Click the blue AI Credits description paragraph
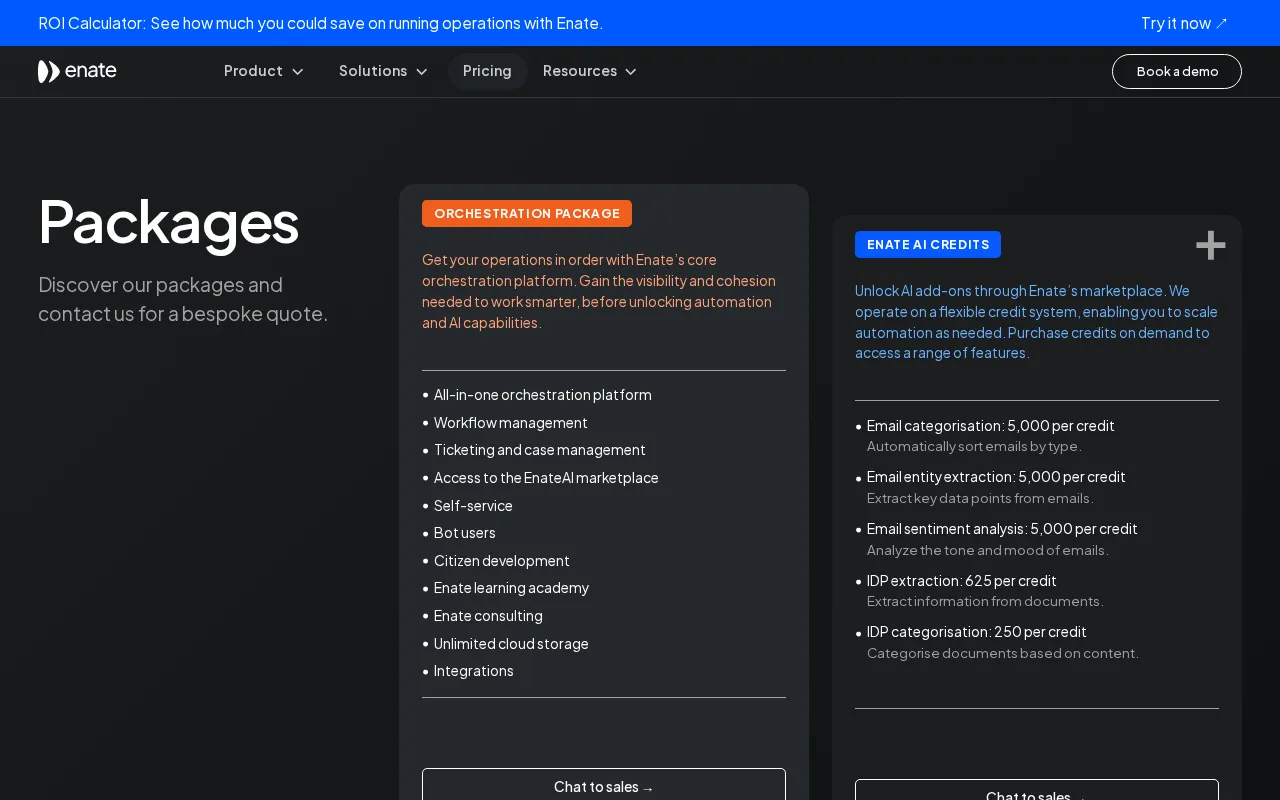Screen dimensions: 1280x800 coord(1037,322)
